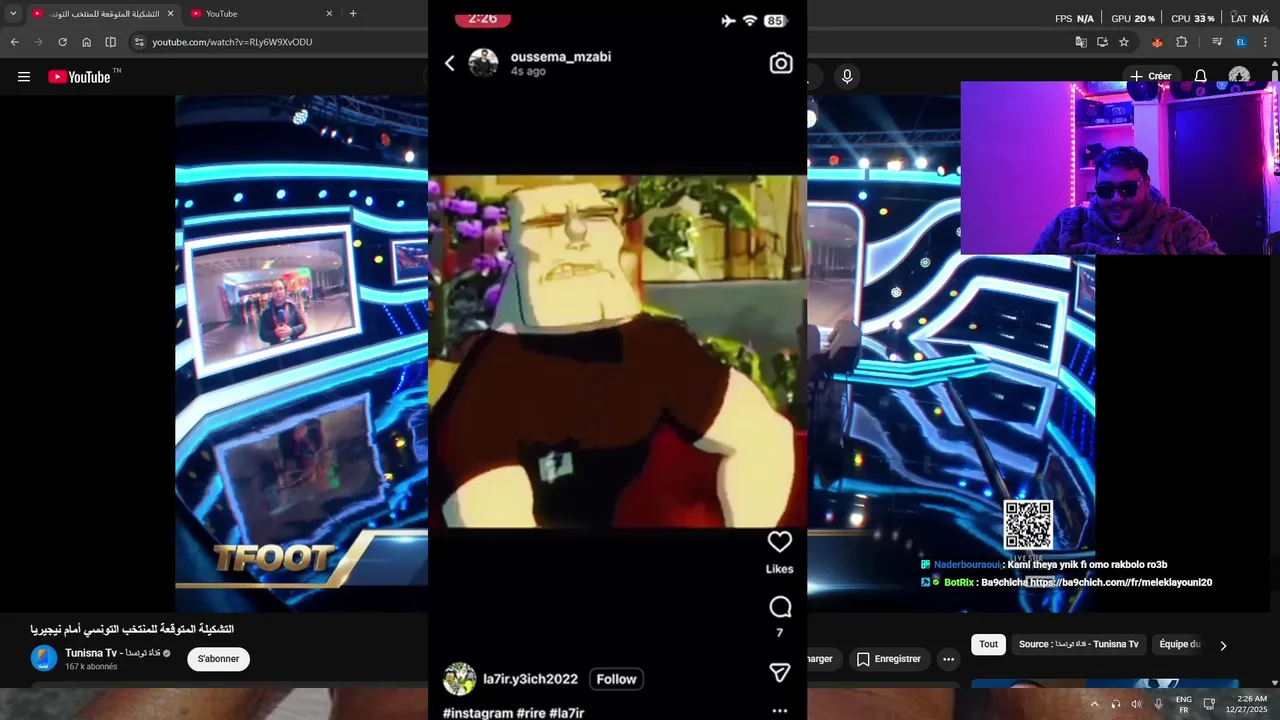
Task: Click the Likes label under the heart
Action: (779, 569)
